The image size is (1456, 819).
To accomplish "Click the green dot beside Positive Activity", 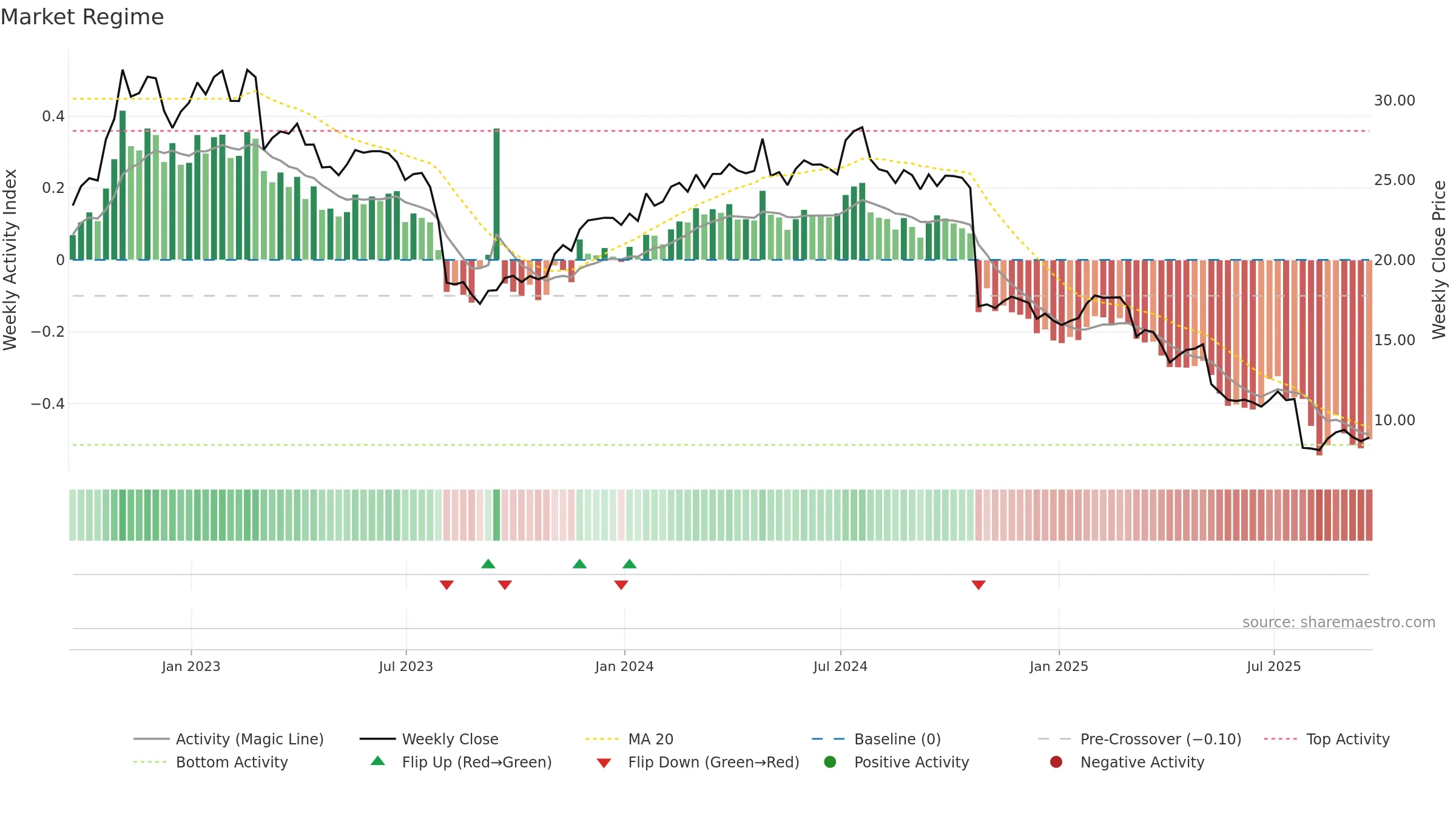I will pos(830,762).
